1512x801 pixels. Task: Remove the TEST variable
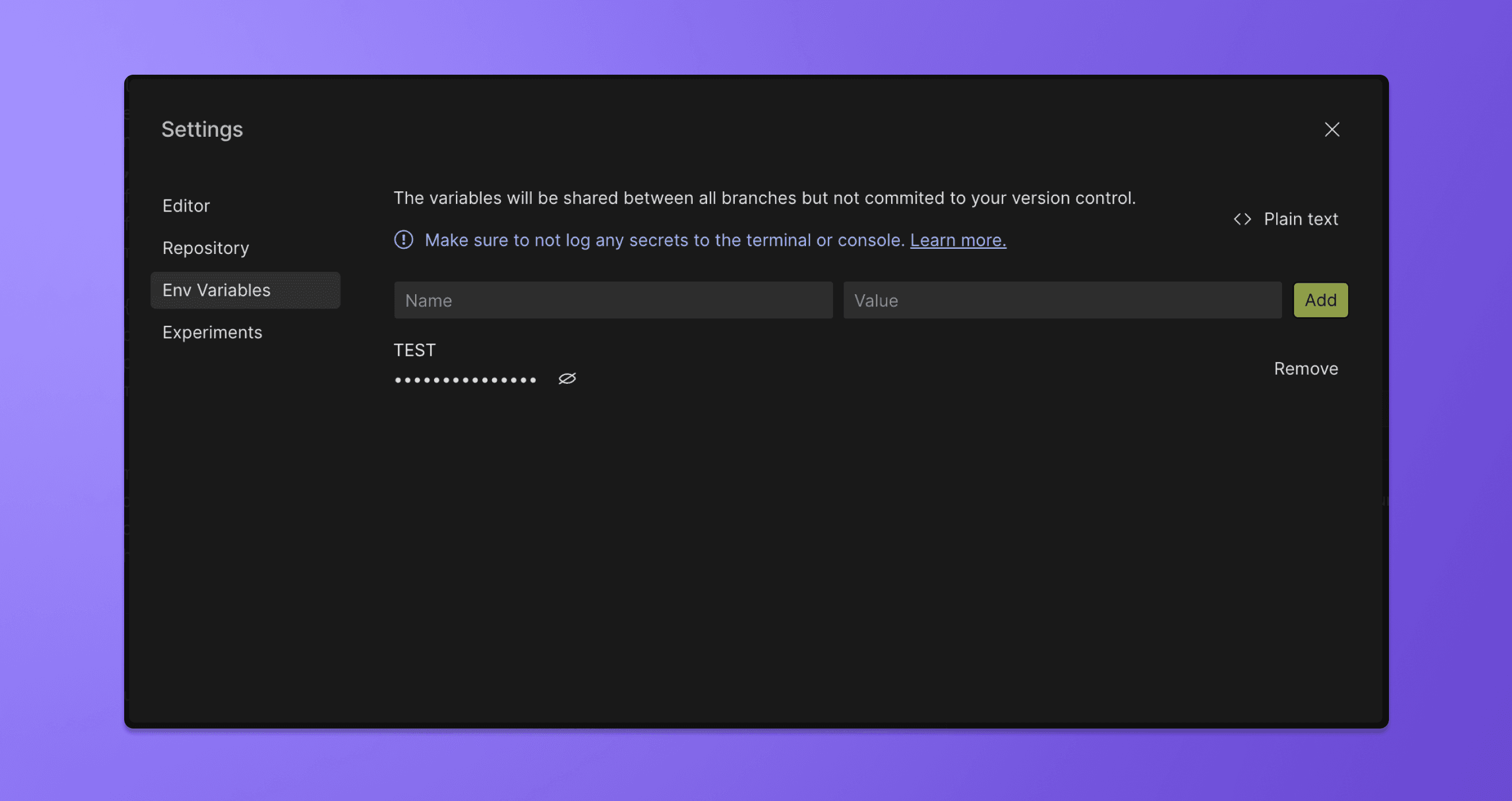(x=1306, y=368)
